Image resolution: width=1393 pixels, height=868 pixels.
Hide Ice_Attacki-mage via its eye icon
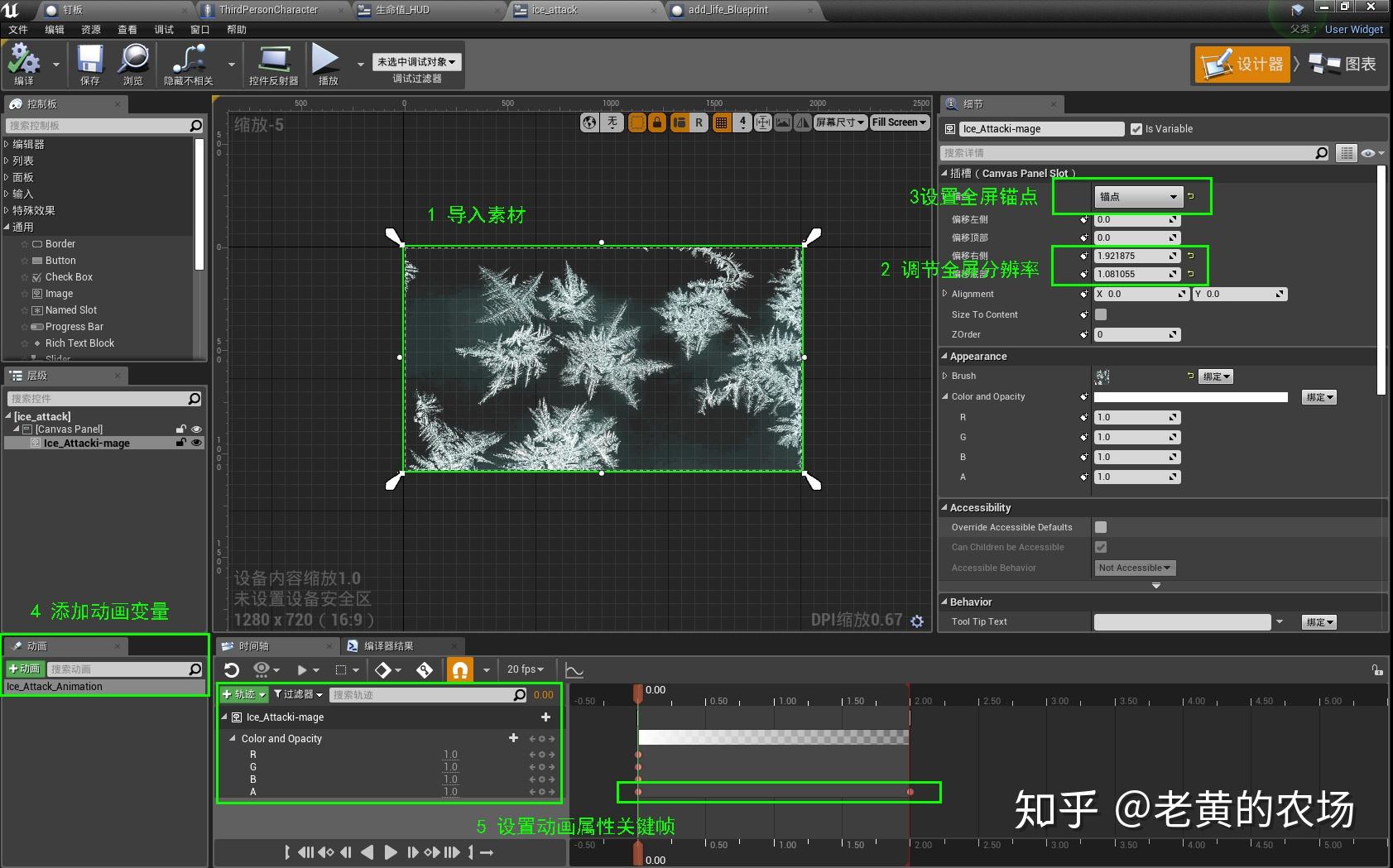(196, 443)
